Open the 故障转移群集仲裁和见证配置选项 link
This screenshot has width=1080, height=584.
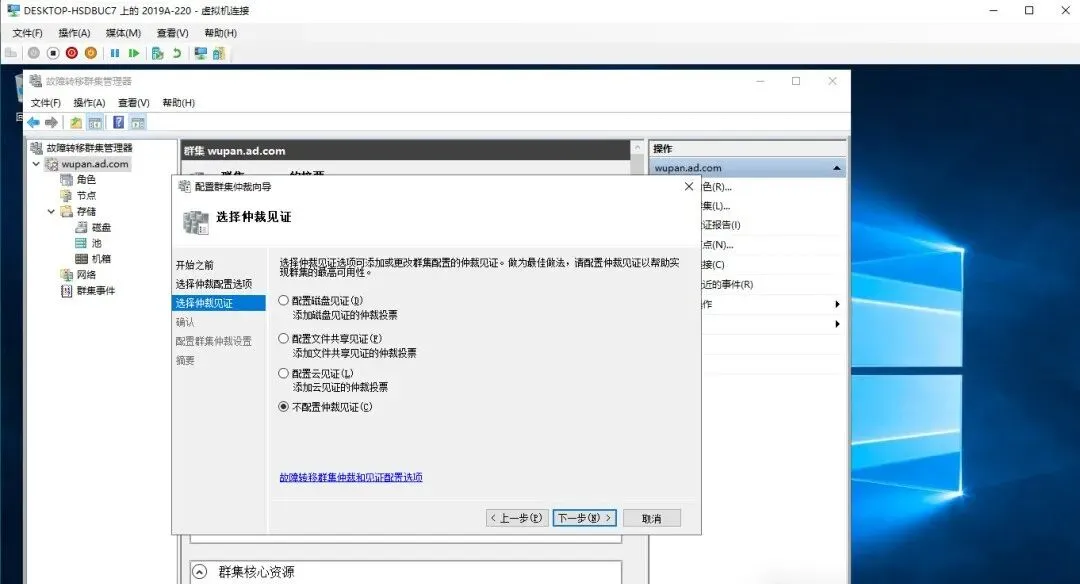[351, 477]
